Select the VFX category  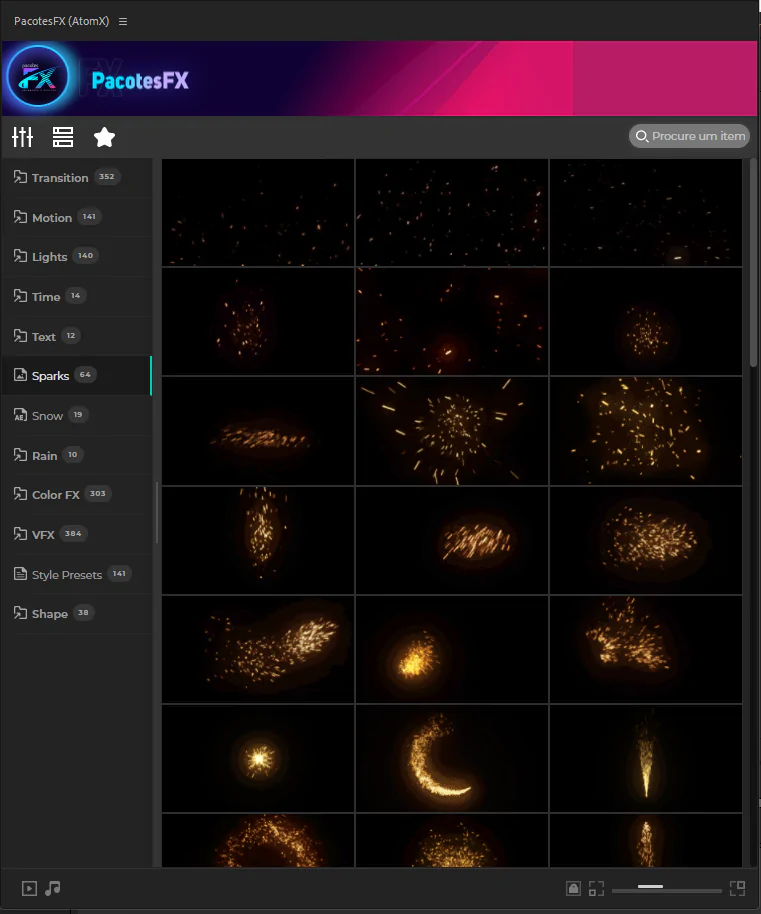coord(43,535)
